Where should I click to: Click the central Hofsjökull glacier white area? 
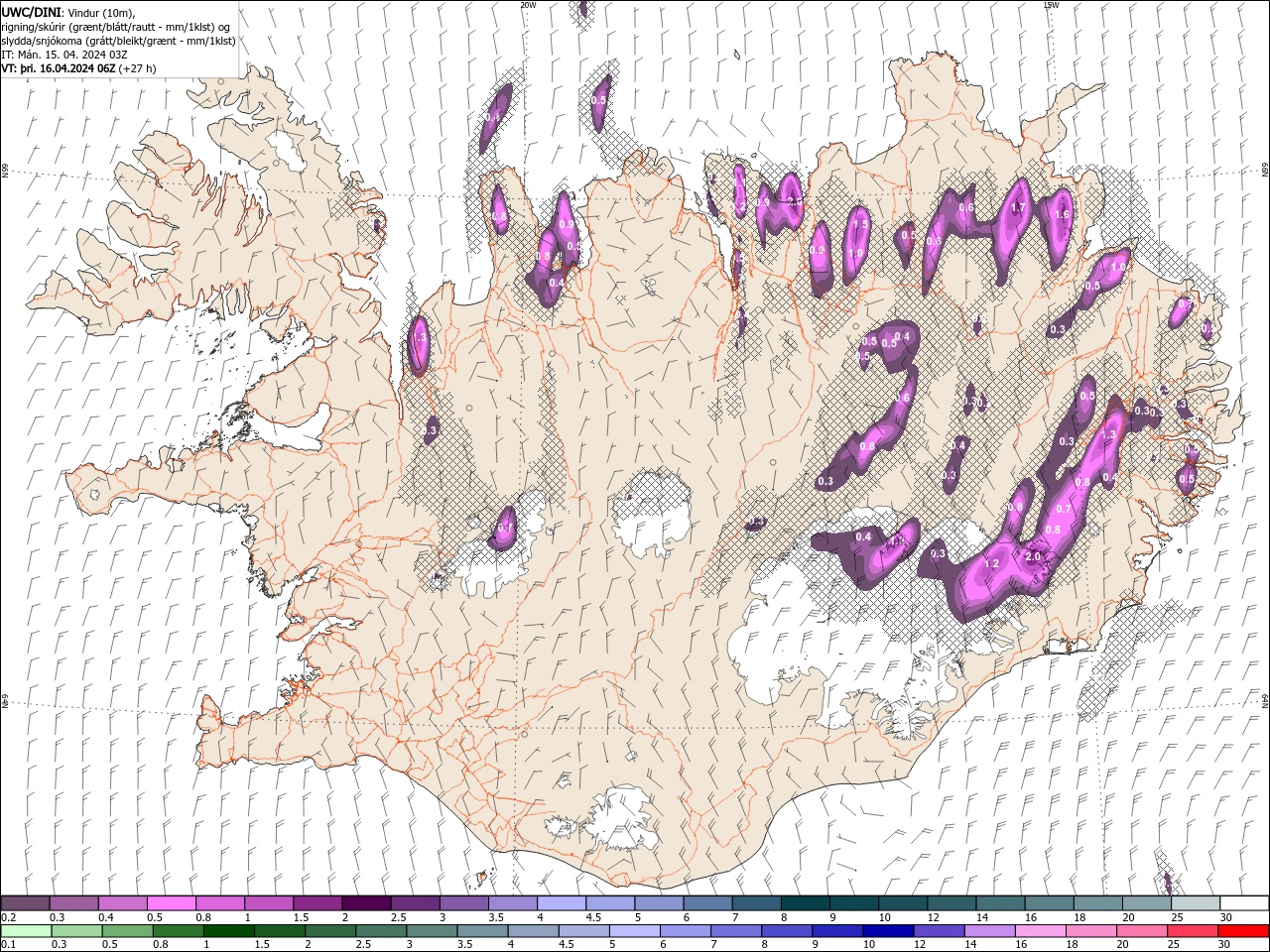click(650, 516)
